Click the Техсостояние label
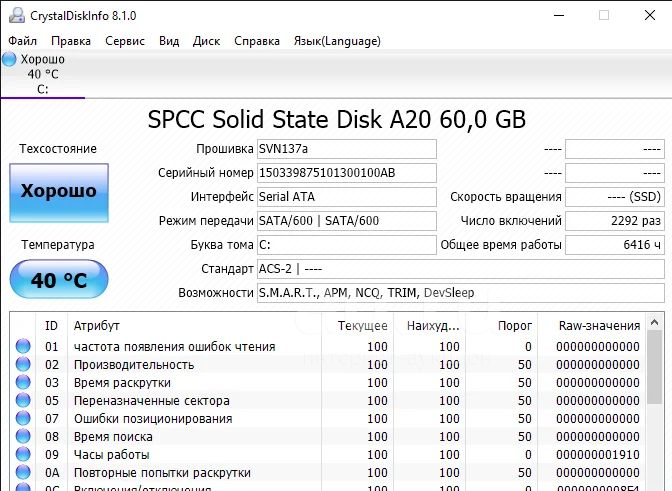Image resolution: width=672 pixels, height=491 pixels. 58,149
